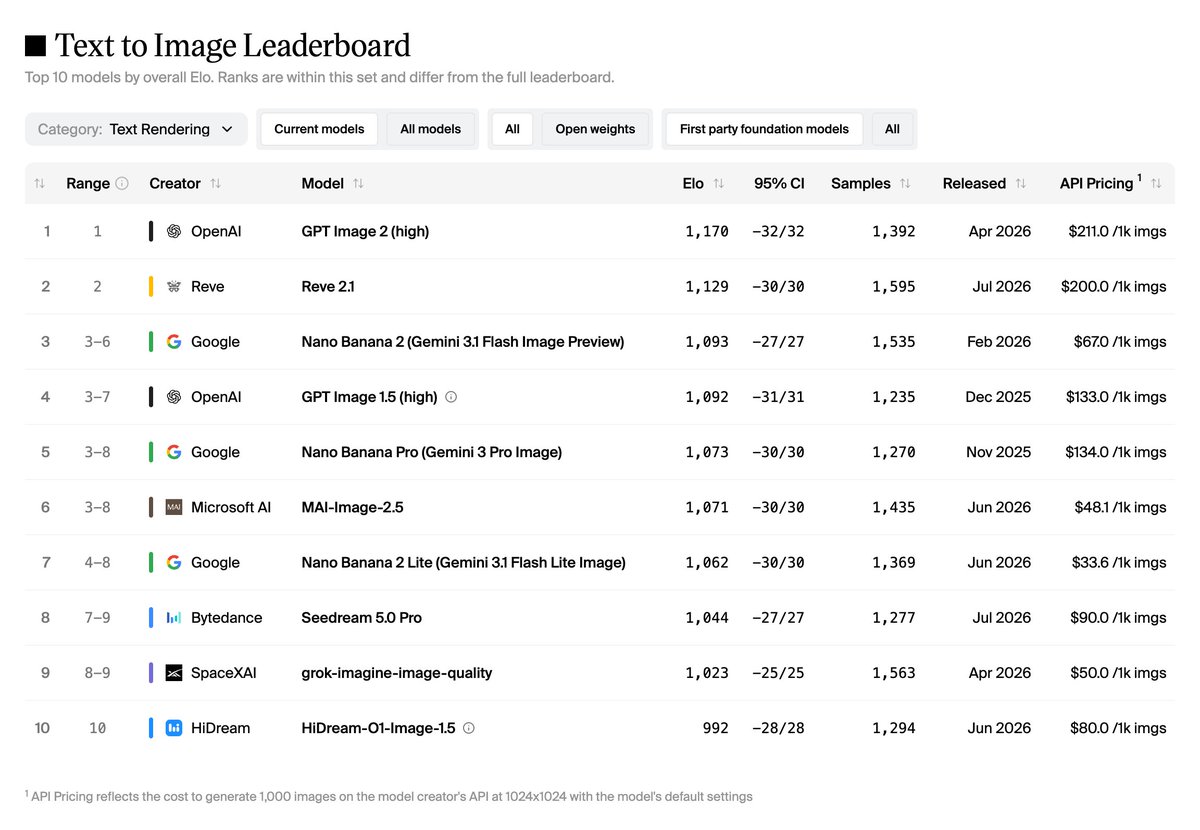Viewport: 1200px width, 830px height.
Task: Click release date Feb 2026
Action: click(999, 342)
